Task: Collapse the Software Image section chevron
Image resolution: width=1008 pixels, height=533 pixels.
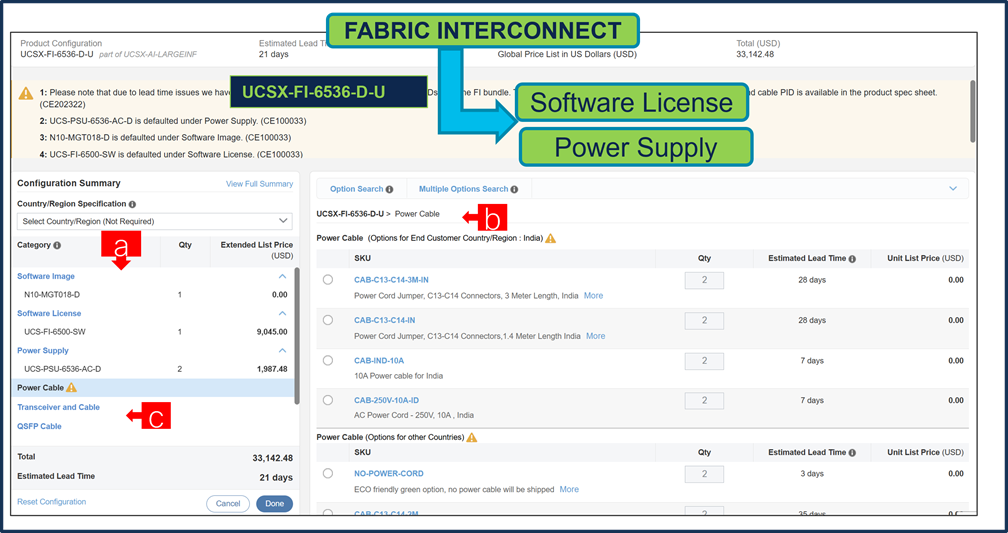Action: 282,276
